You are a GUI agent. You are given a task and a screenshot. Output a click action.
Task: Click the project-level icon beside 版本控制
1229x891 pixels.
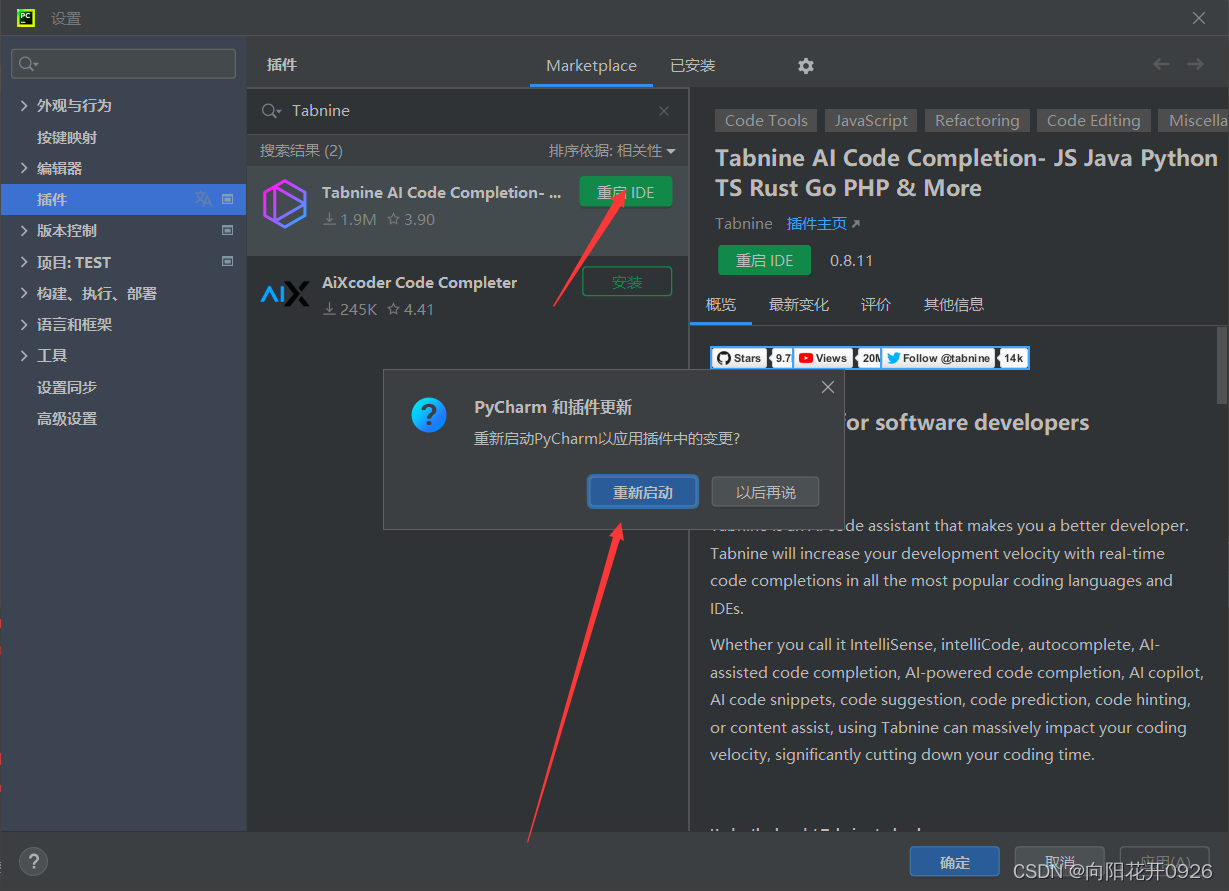(x=227, y=230)
